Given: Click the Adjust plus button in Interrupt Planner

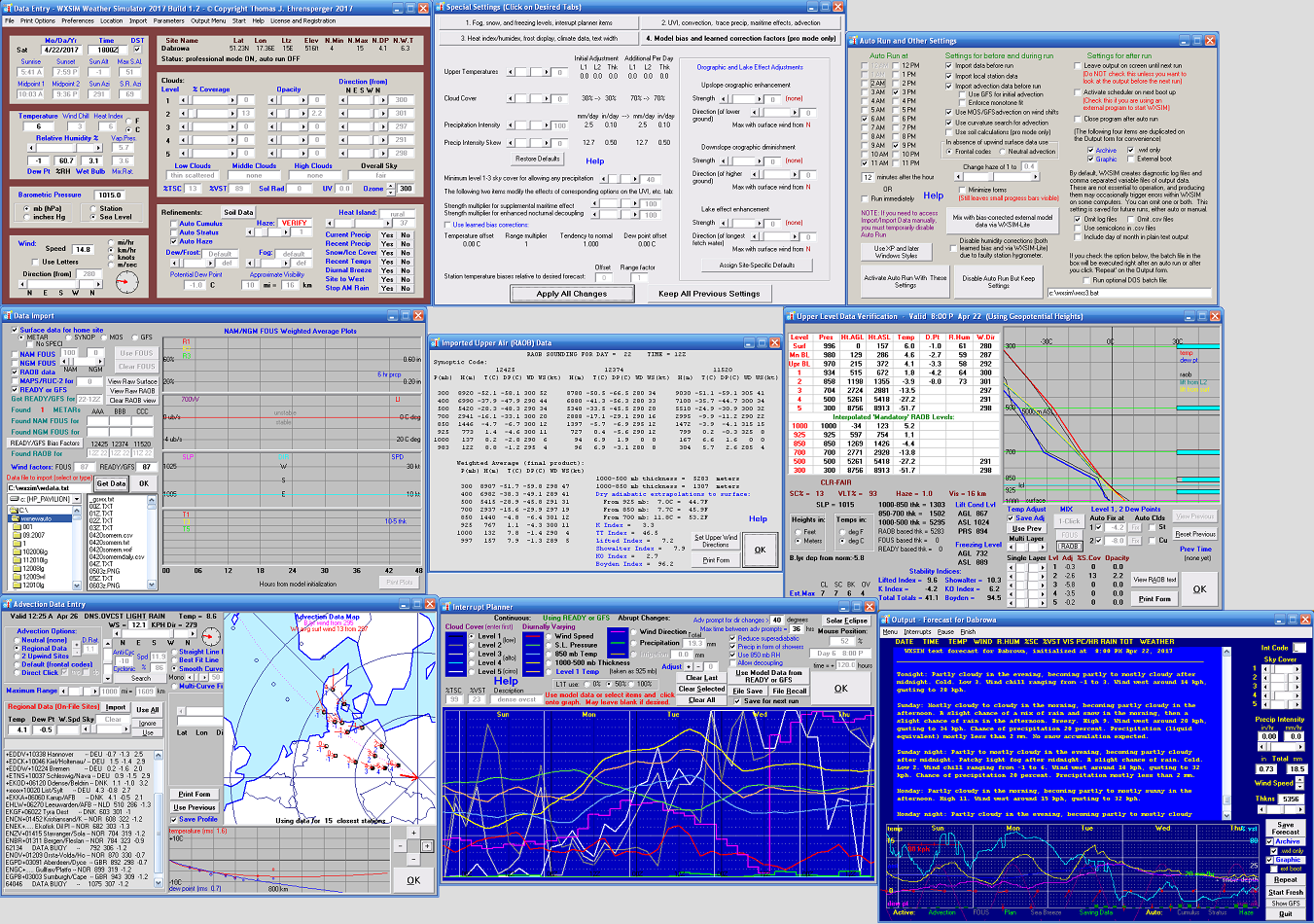Looking at the screenshot, I should point(689,666).
